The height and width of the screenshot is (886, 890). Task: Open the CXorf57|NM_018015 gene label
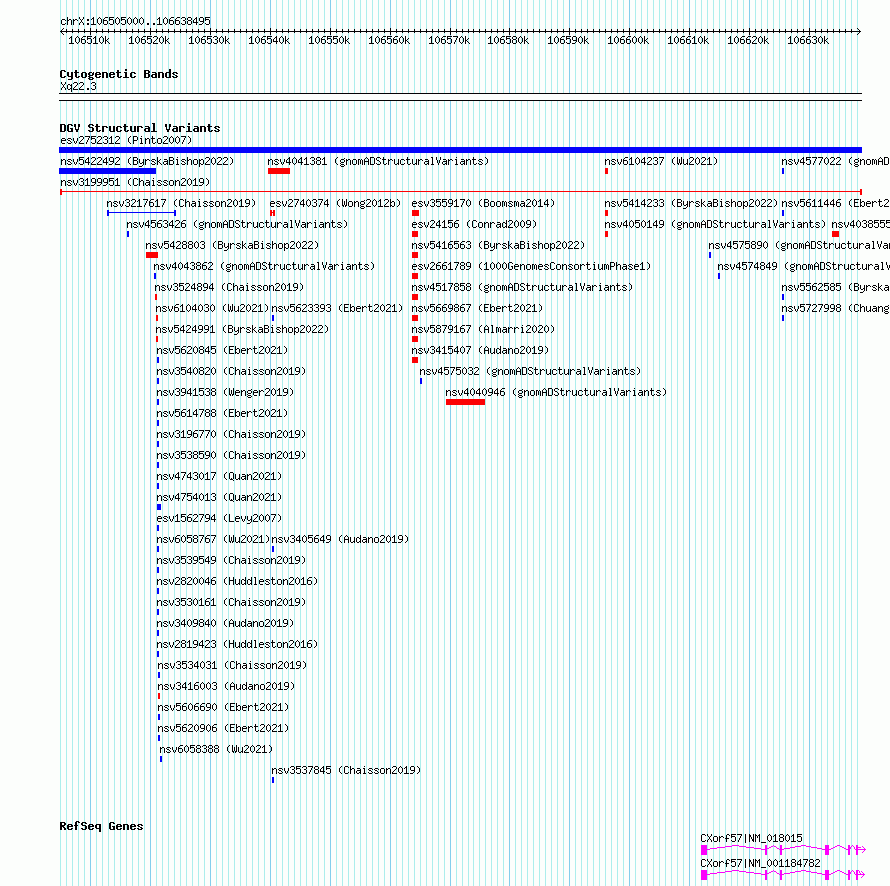coord(752,838)
